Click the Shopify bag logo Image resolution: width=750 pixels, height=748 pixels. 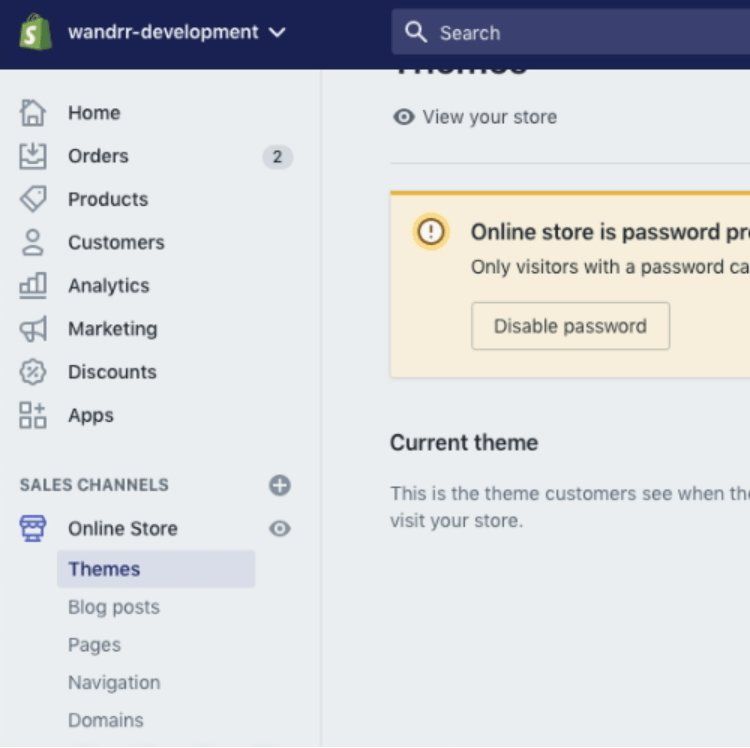pos(35,32)
